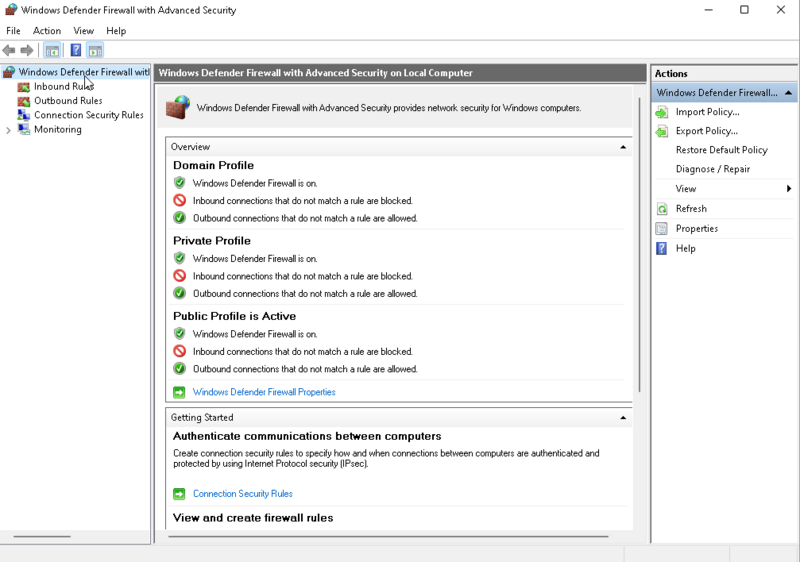Click the Private Profile blocked inbound icon
The image size is (800, 562).
tap(179, 276)
